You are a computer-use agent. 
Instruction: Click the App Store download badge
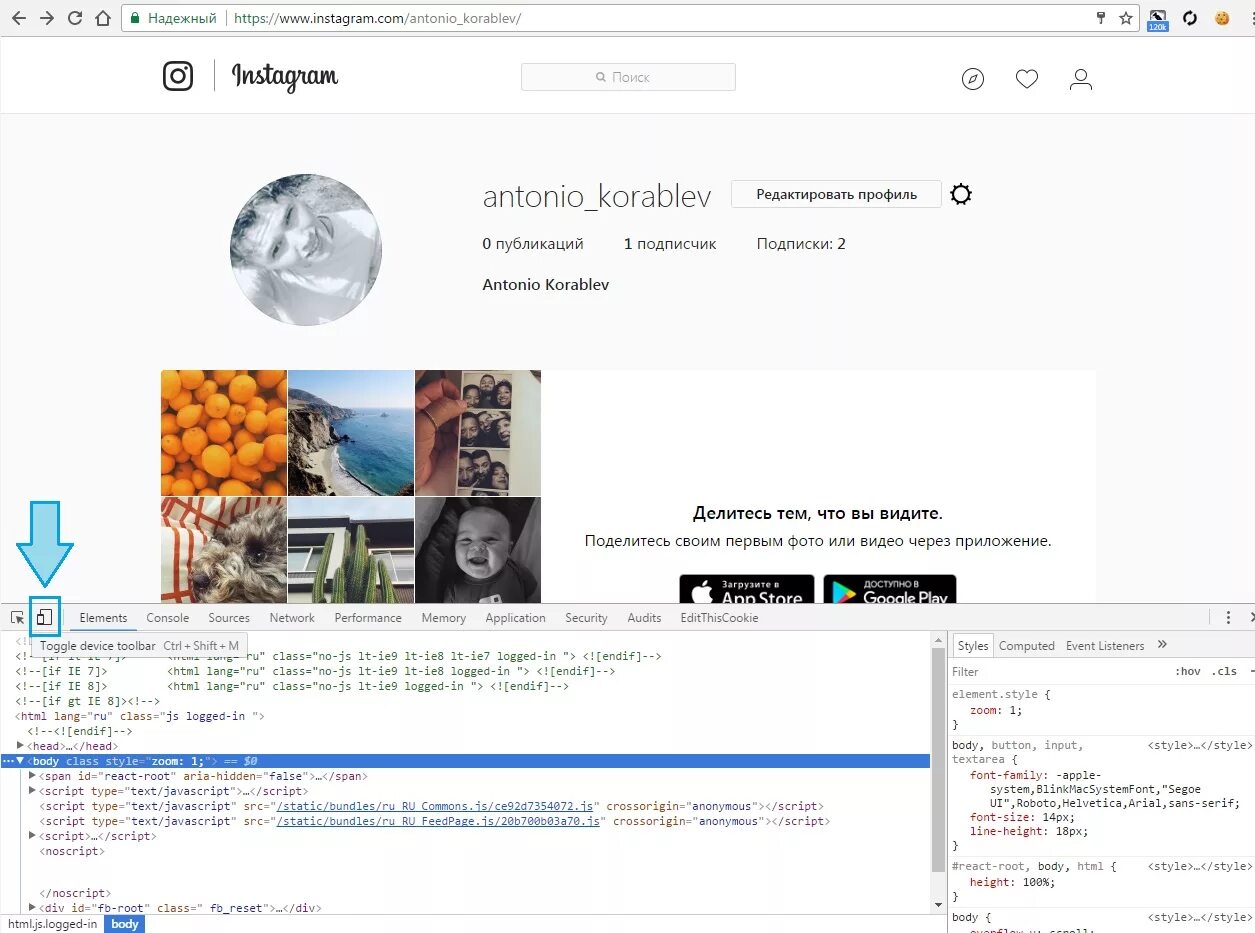(747, 589)
